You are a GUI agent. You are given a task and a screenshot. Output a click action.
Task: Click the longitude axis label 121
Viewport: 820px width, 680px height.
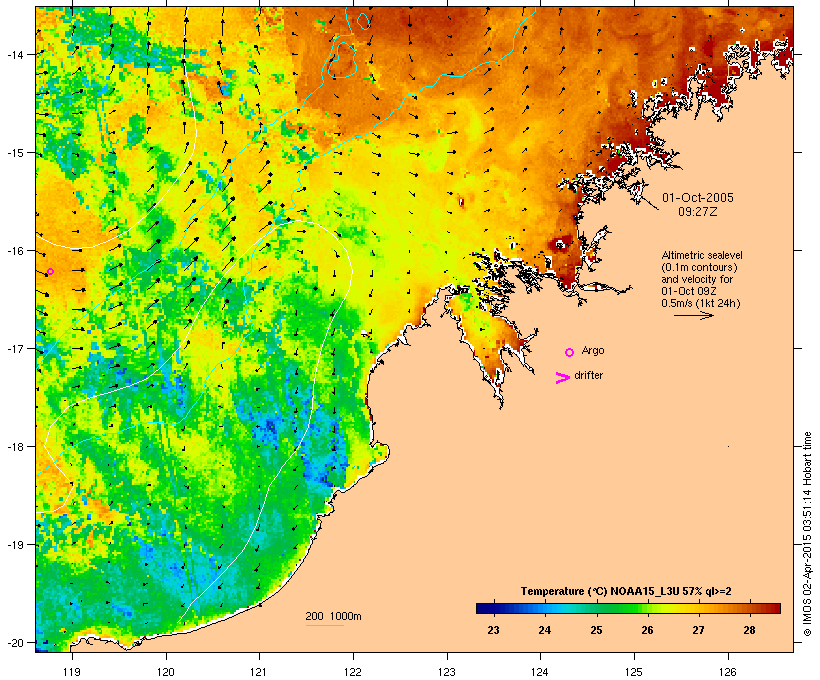click(x=259, y=672)
